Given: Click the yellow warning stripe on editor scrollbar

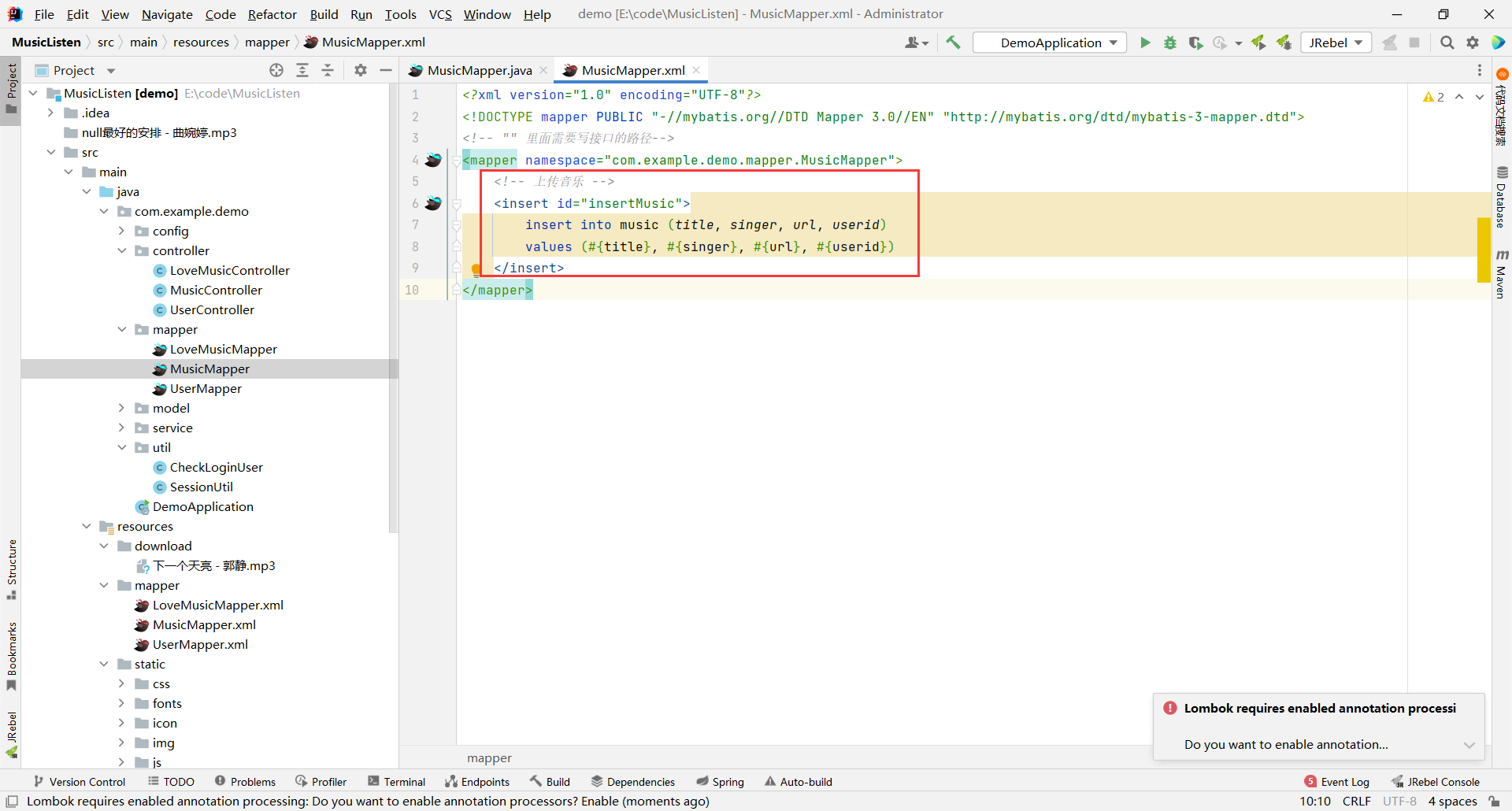Looking at the screenshot, I should (x=1483, y=249).
